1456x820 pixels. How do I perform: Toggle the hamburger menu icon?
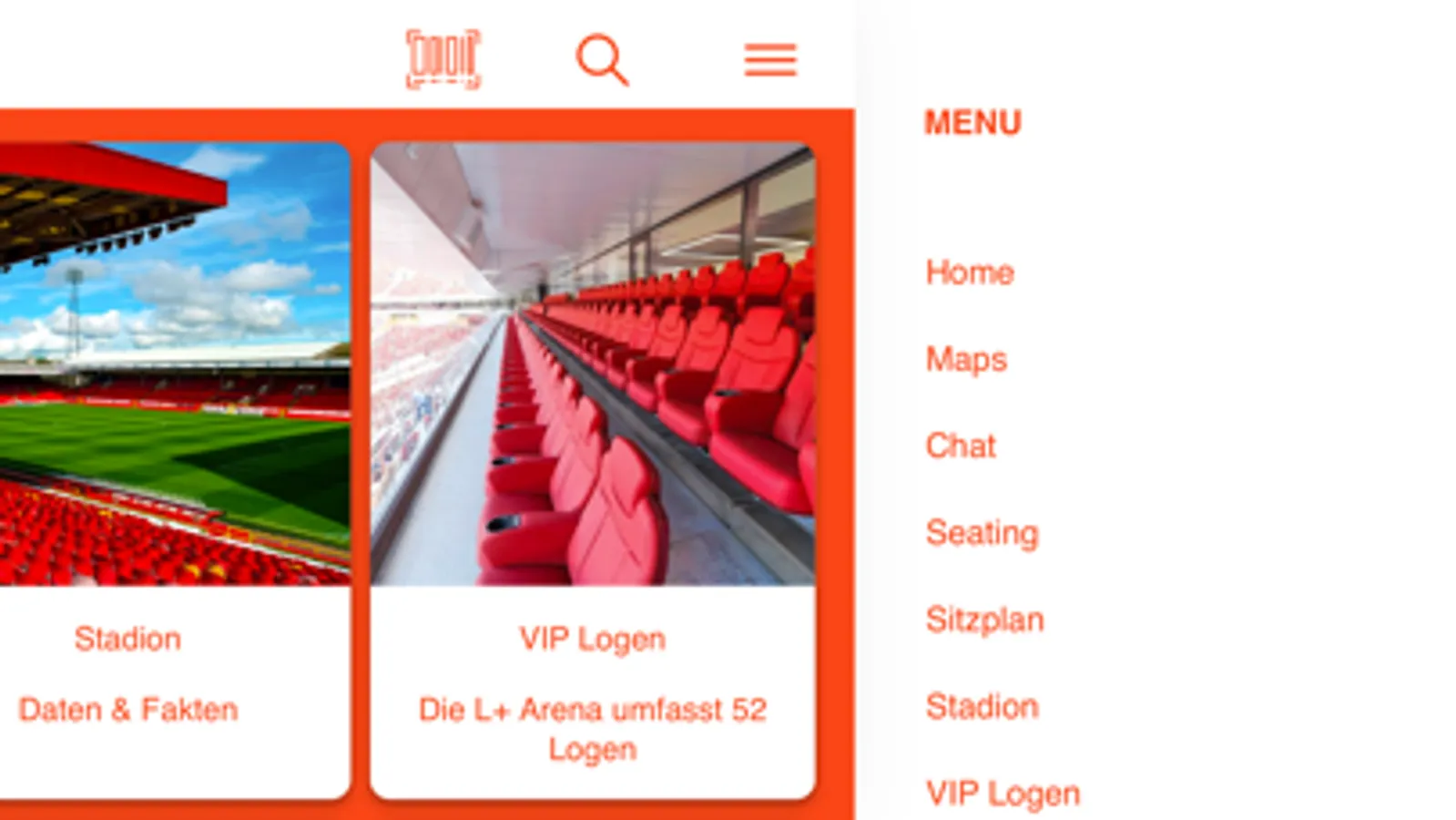point(770,60)
